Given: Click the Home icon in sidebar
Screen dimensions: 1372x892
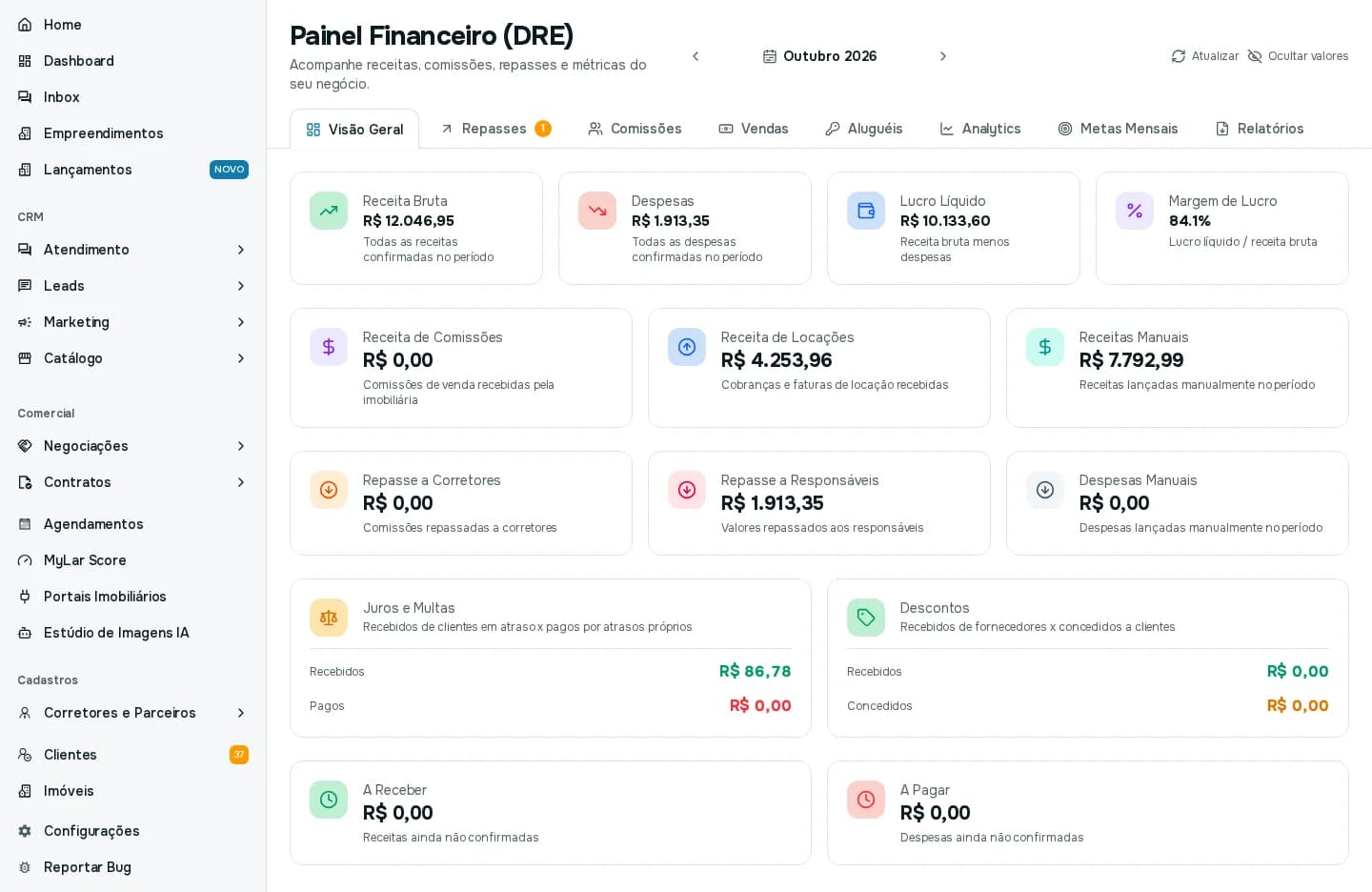Looking at the screenshot, I should click(x=25, y=25).
